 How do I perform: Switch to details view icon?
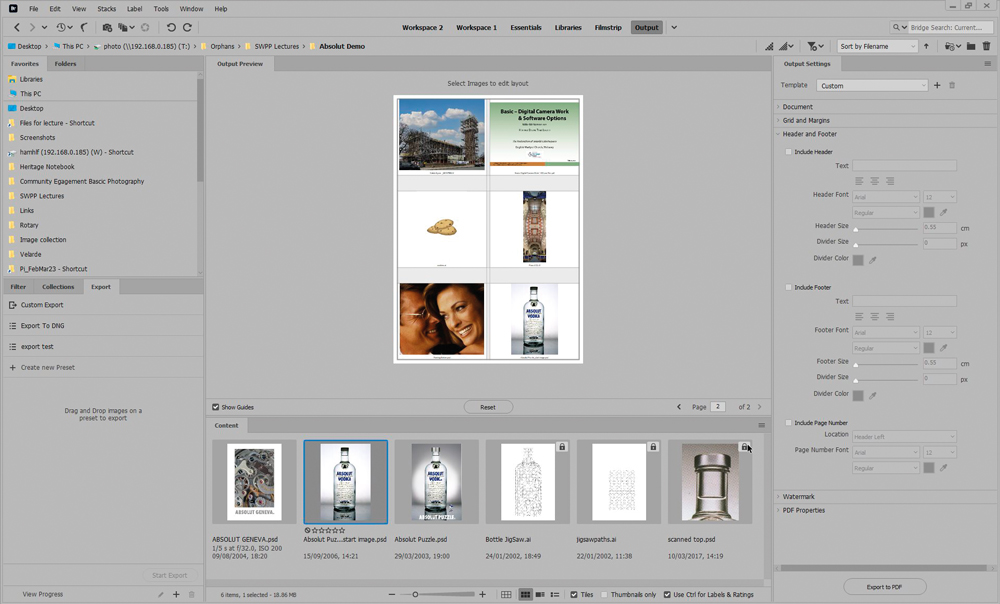[x=540, y=594]
